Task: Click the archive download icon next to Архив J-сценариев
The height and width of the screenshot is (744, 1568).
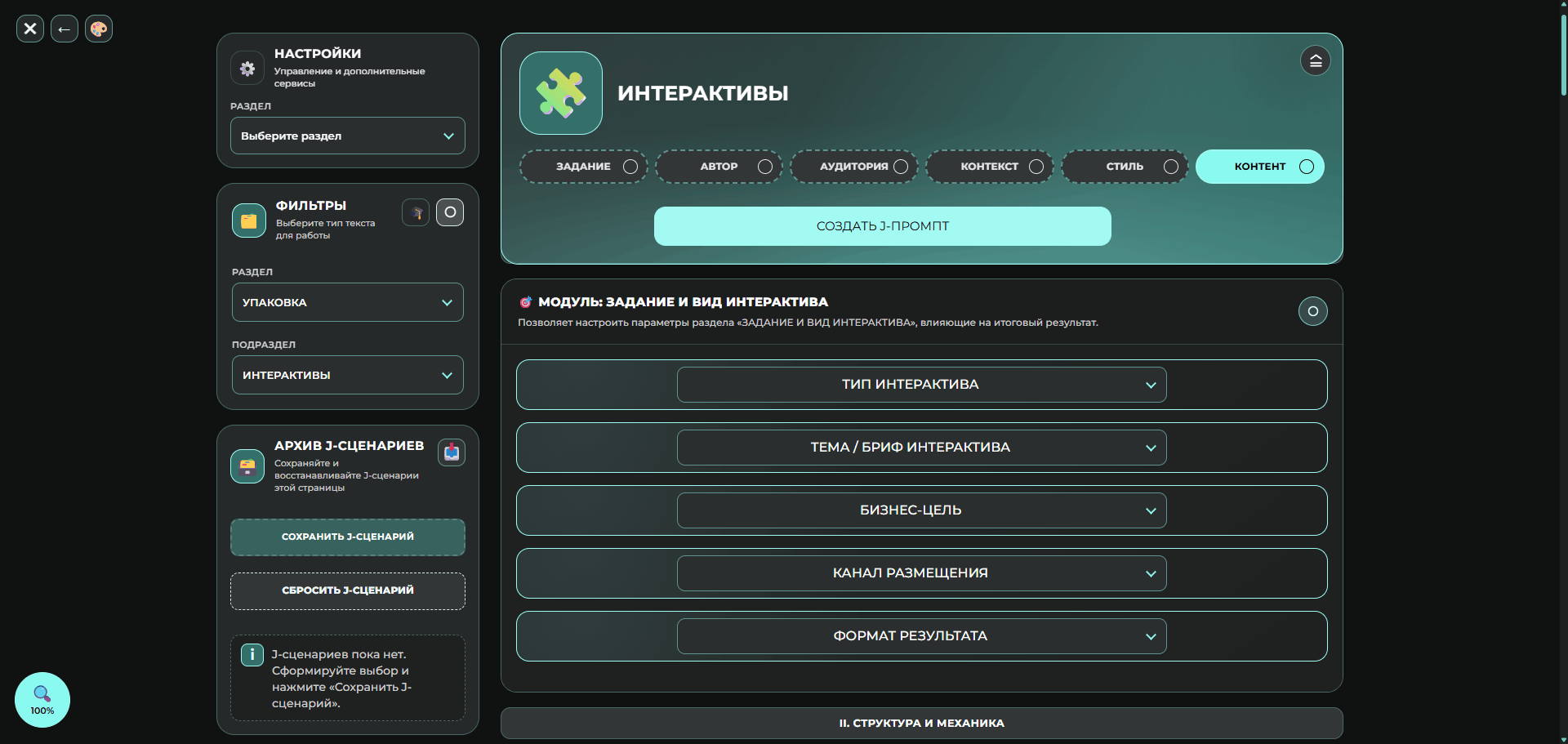Action: click(x=452, y=452)
